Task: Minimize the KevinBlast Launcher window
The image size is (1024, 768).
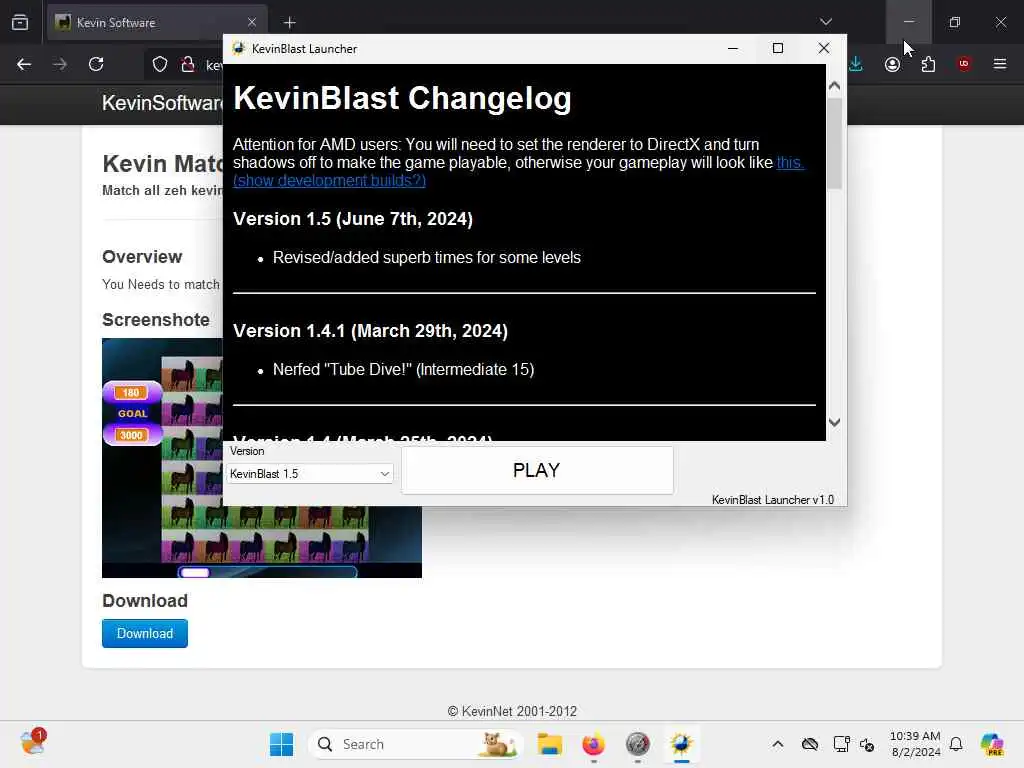Action: [x=733, y=48]
